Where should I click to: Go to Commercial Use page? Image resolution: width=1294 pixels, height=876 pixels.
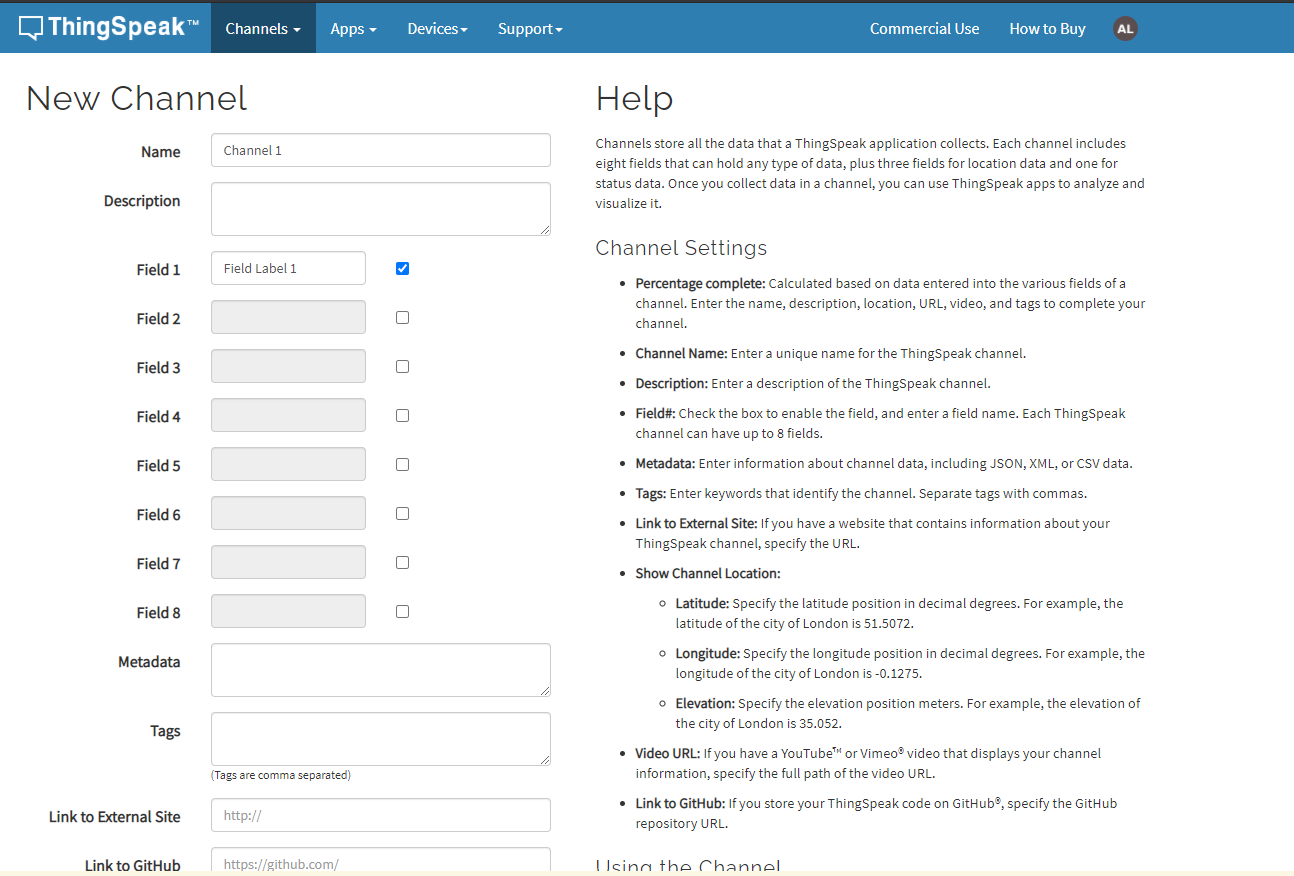coord(924,29)
